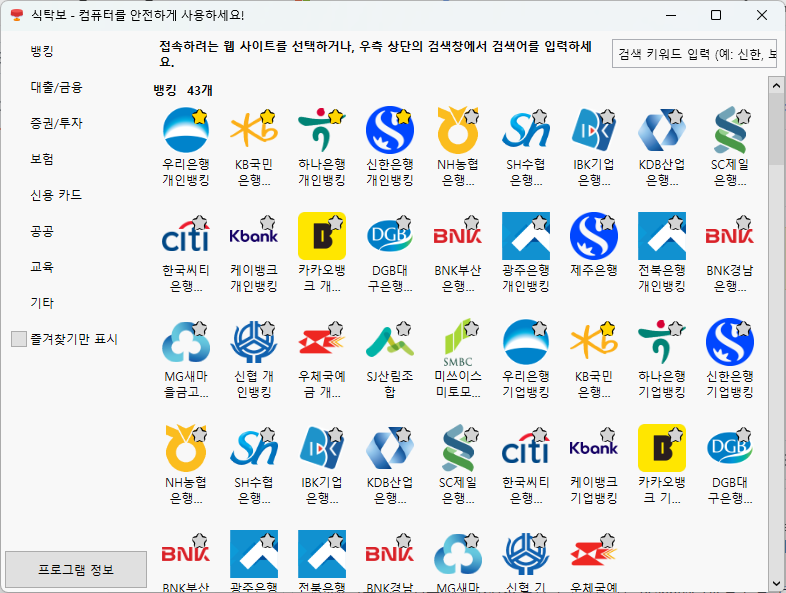Open 우리은행 개인뱅킹 bank icon
The width and height of the screenshot is (786, 593).
[185, 130]
